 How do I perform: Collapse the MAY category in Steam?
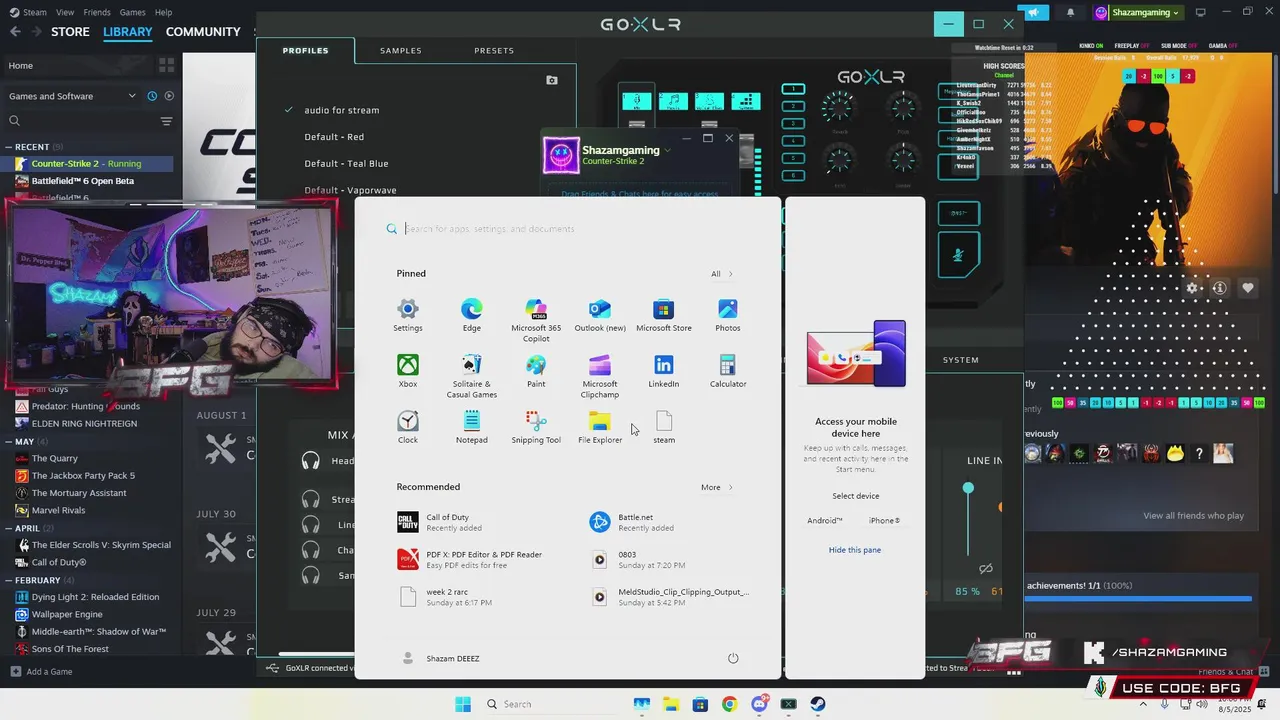coord(9,441)
